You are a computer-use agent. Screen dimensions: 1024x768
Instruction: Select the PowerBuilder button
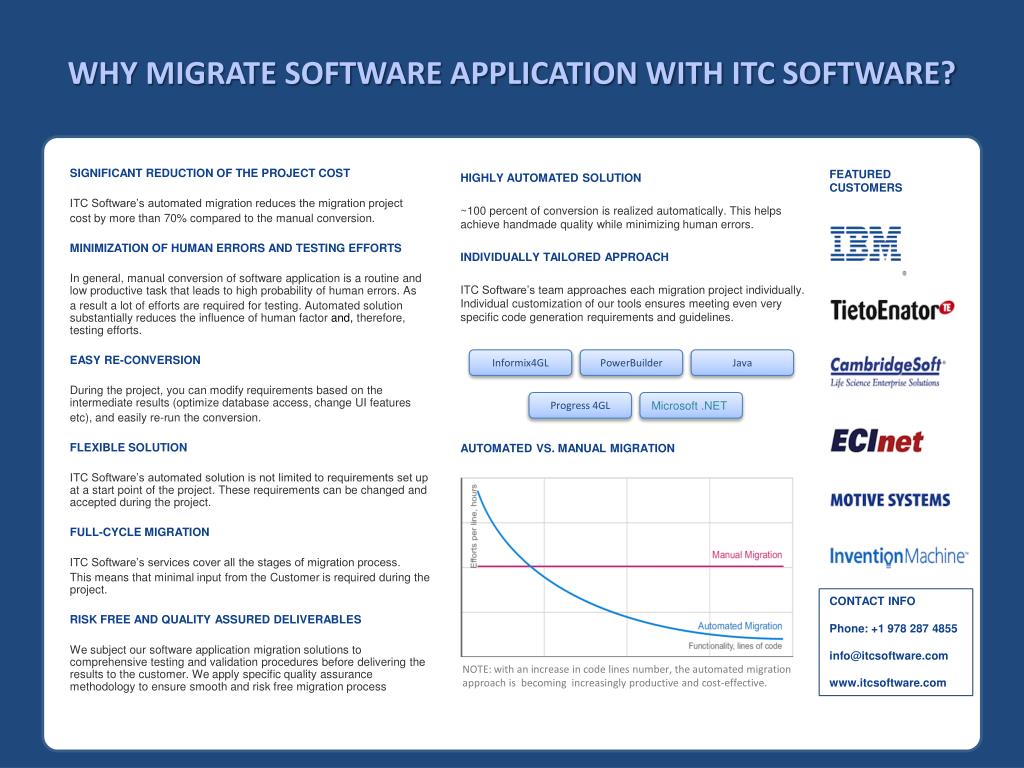pyautogui.click(x=631, y=362)
